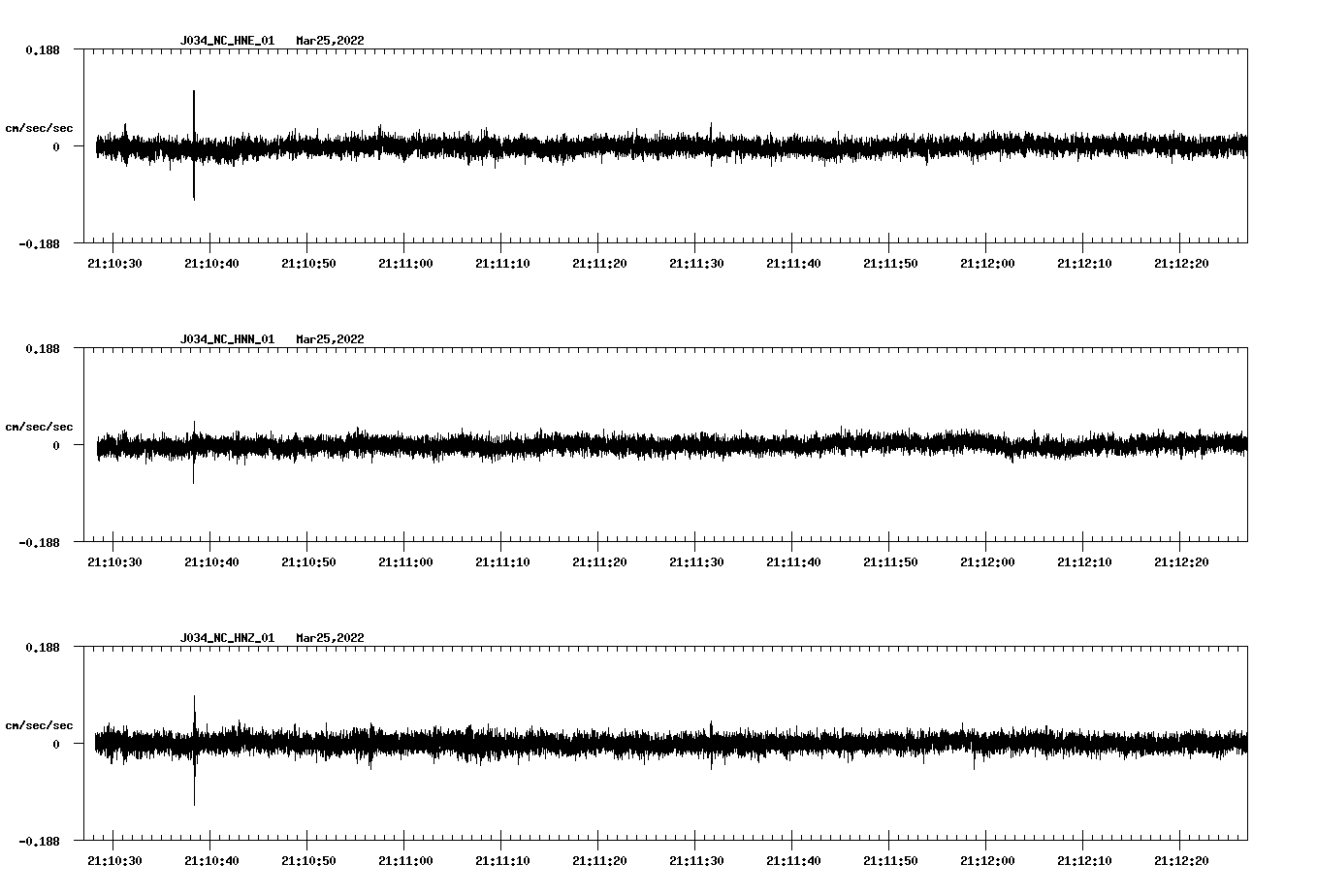Click the Mar25,2022 date on the HNZ plot
Screen dimensions: 1317x896
[330, 638]
